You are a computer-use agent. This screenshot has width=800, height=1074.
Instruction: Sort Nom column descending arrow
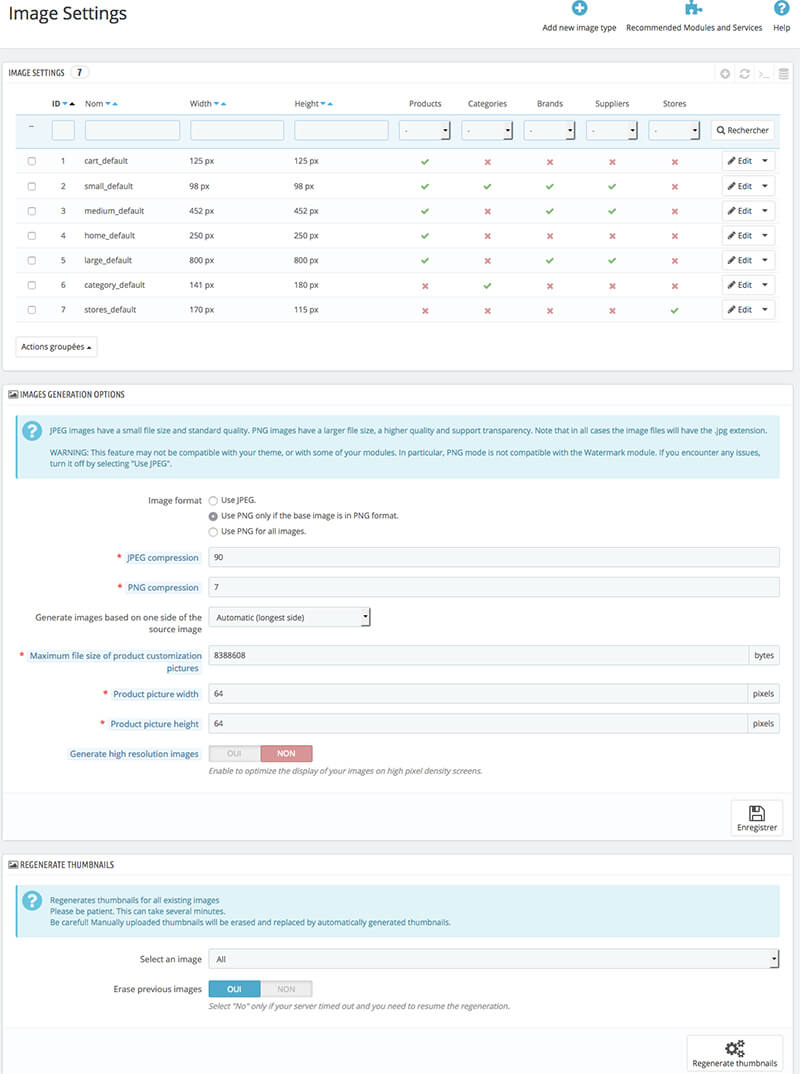coord(108,104)
